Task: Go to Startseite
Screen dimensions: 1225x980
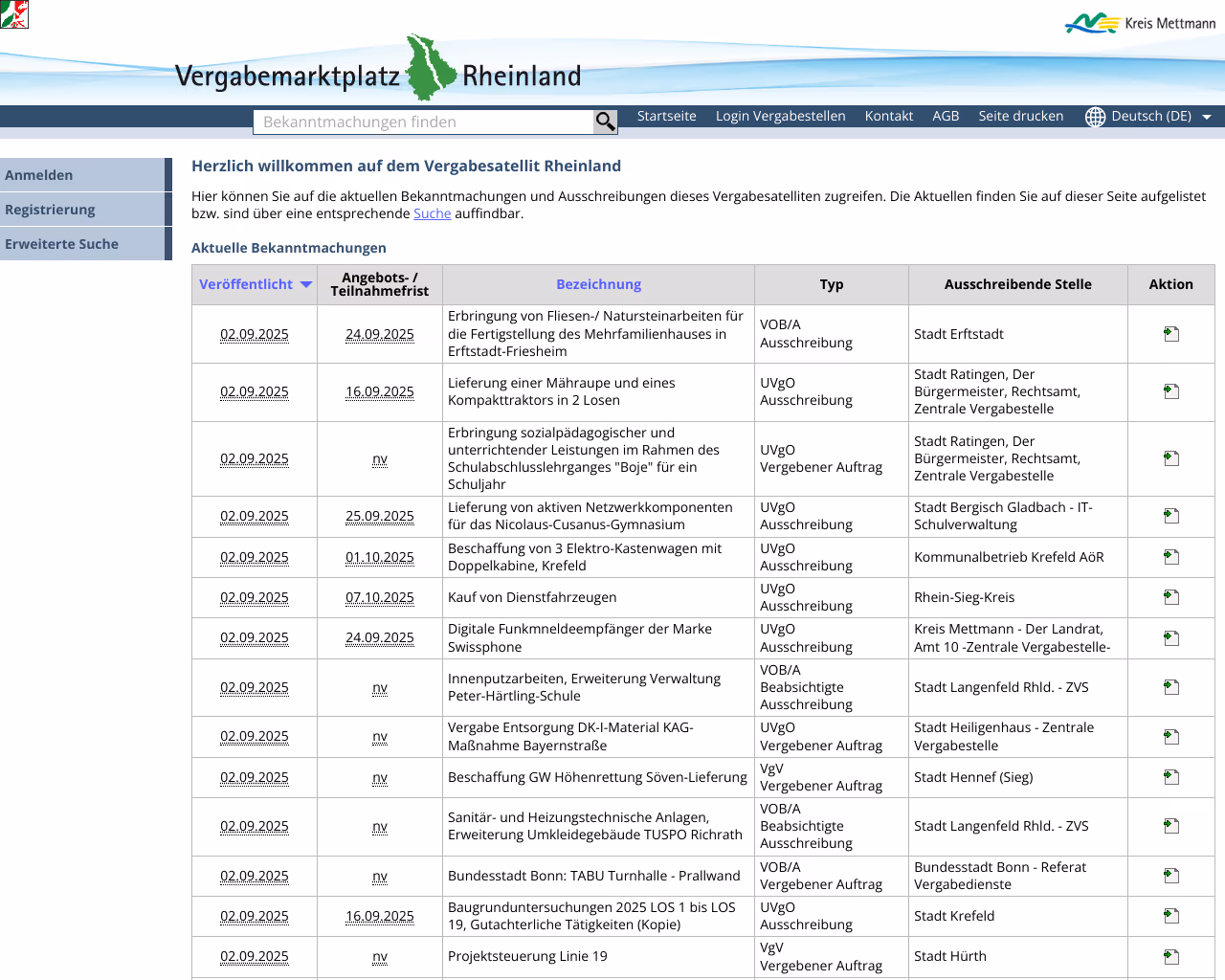Action: pos(667,116)
